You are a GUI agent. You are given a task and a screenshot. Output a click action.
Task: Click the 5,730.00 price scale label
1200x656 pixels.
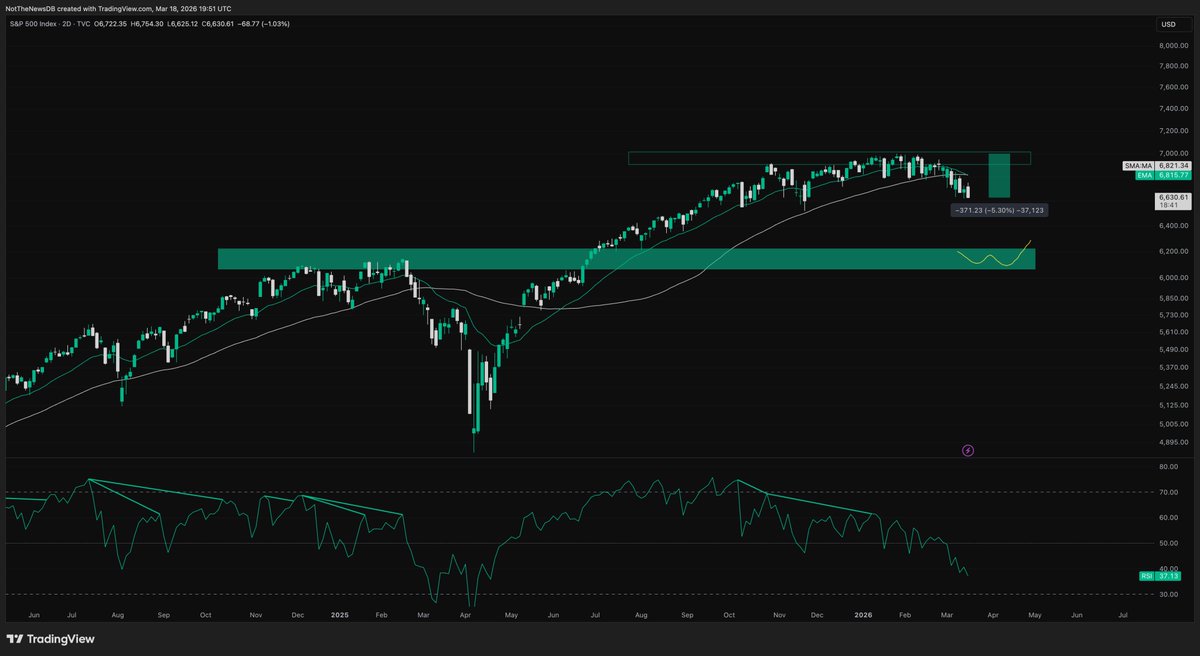coord(1175,315)
